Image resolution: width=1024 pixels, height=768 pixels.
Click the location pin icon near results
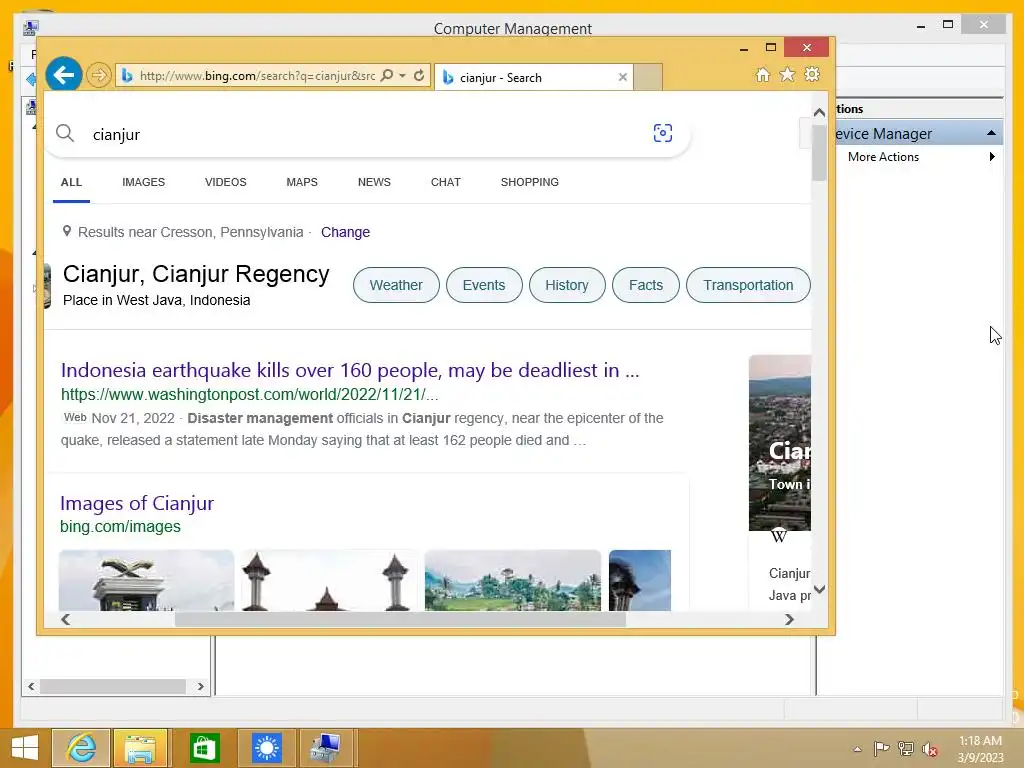pyautogui.click(x=67, y=231)
